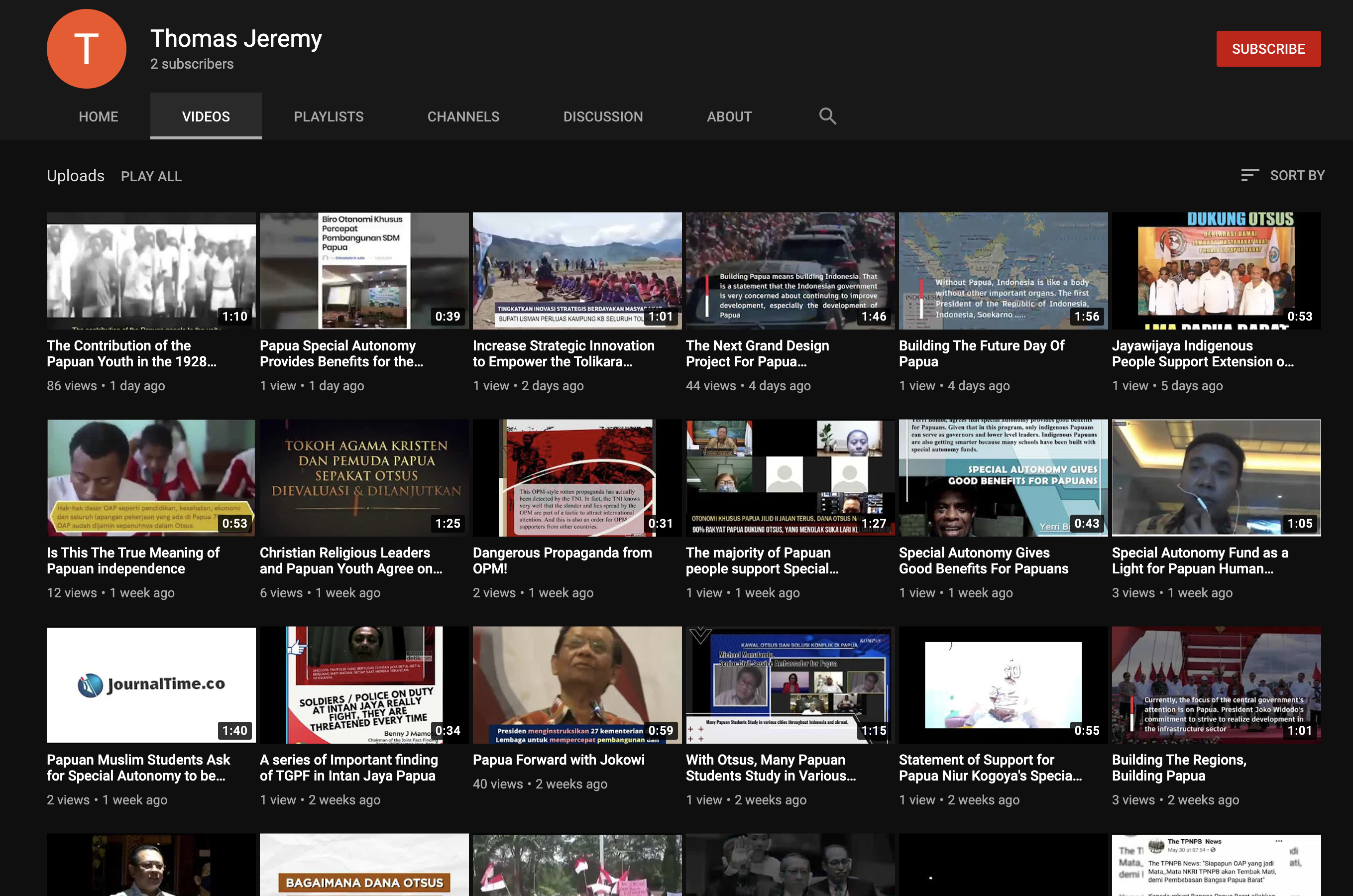Open the Sort By dropdown
Image resolution: width=1353 pixels, height=896 pixels.
[x=1283, y=175]
